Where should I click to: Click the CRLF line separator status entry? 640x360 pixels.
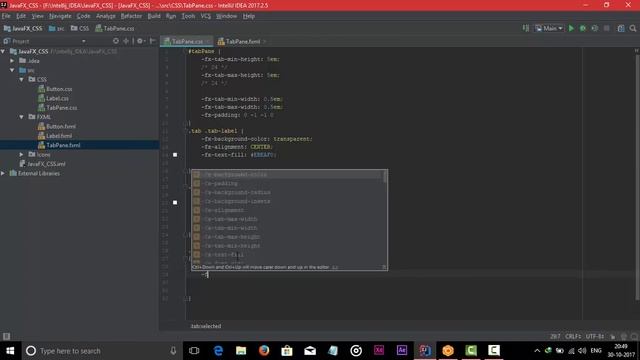pyautogui.click(x=573, y=336)
